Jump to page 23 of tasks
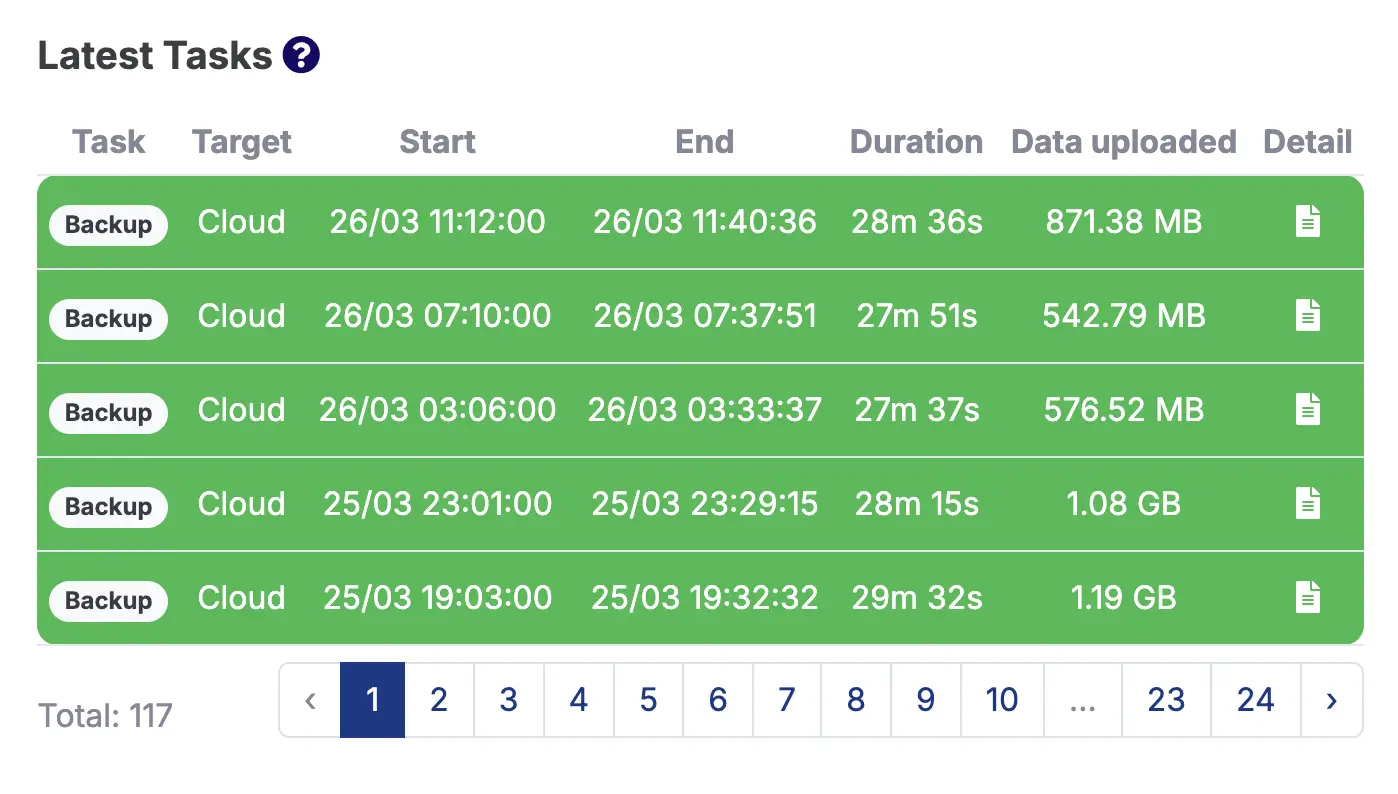Screen dimensions: 1398x794 point(1166,700)
